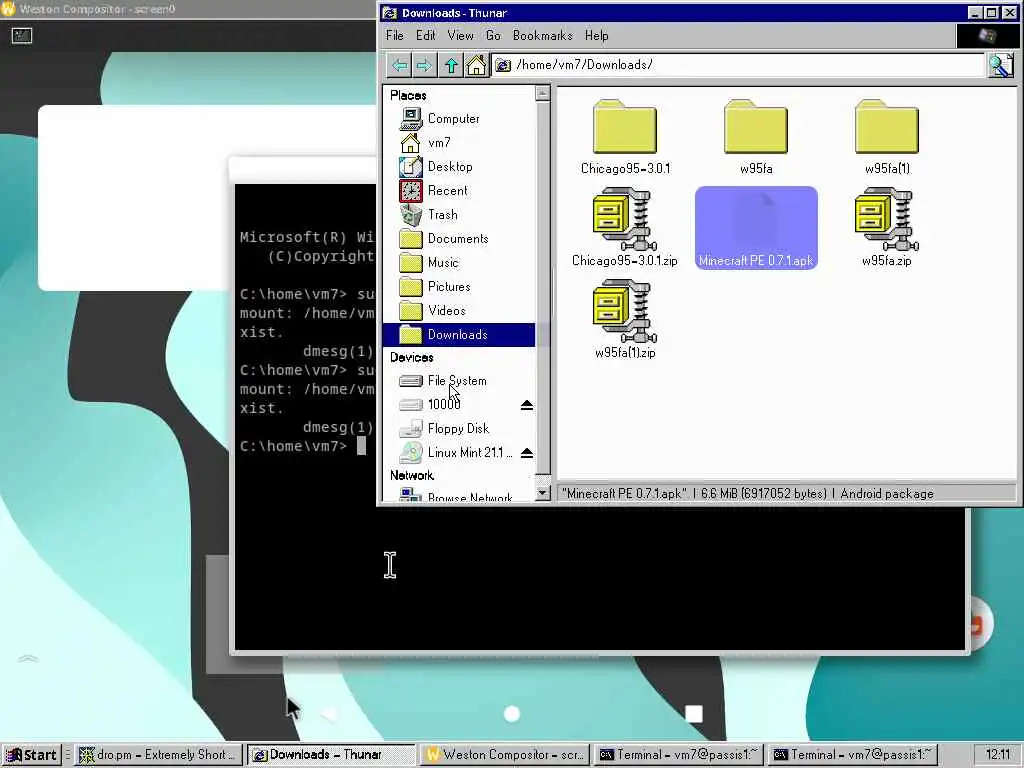Viewport: 1024px width, 768px height.
Task: Click inside the terminal at the prompt
Action: pyautogui.click(x=361, y=446)
